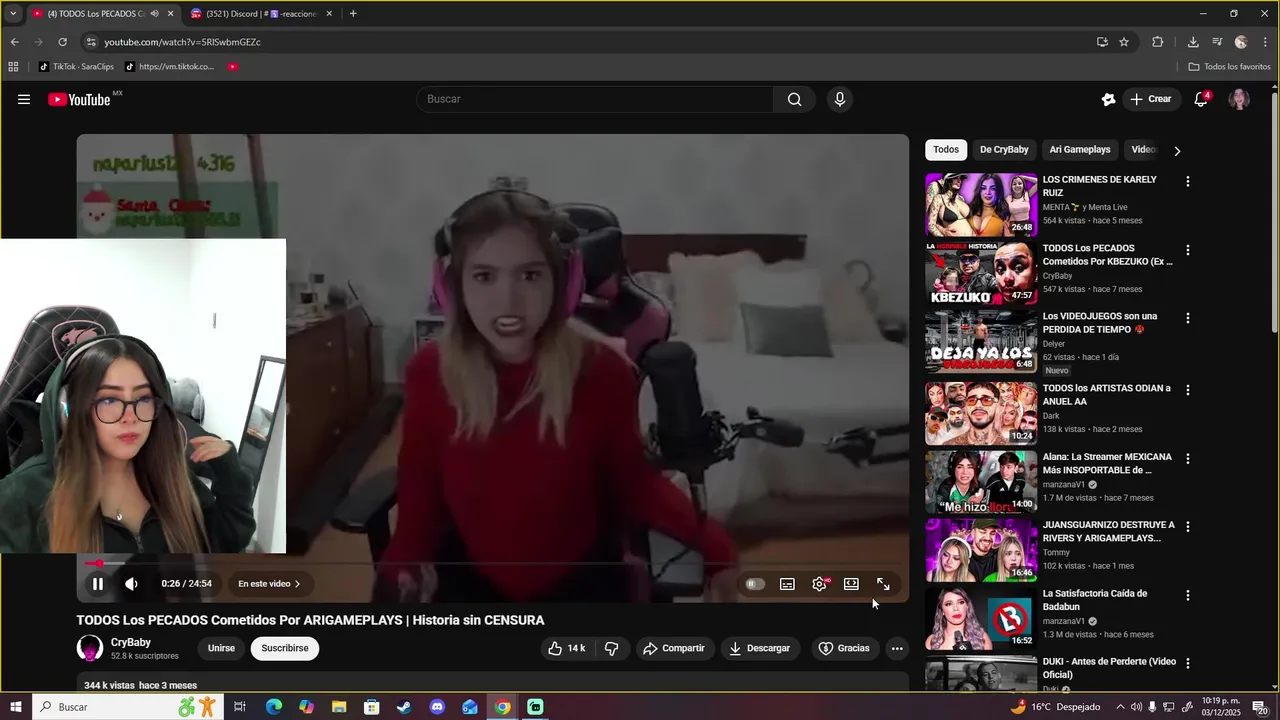Open the Chrome tab search dropdown
Image resolution: width=1280 pixels, height=720 pixels.
coord(13,14)
